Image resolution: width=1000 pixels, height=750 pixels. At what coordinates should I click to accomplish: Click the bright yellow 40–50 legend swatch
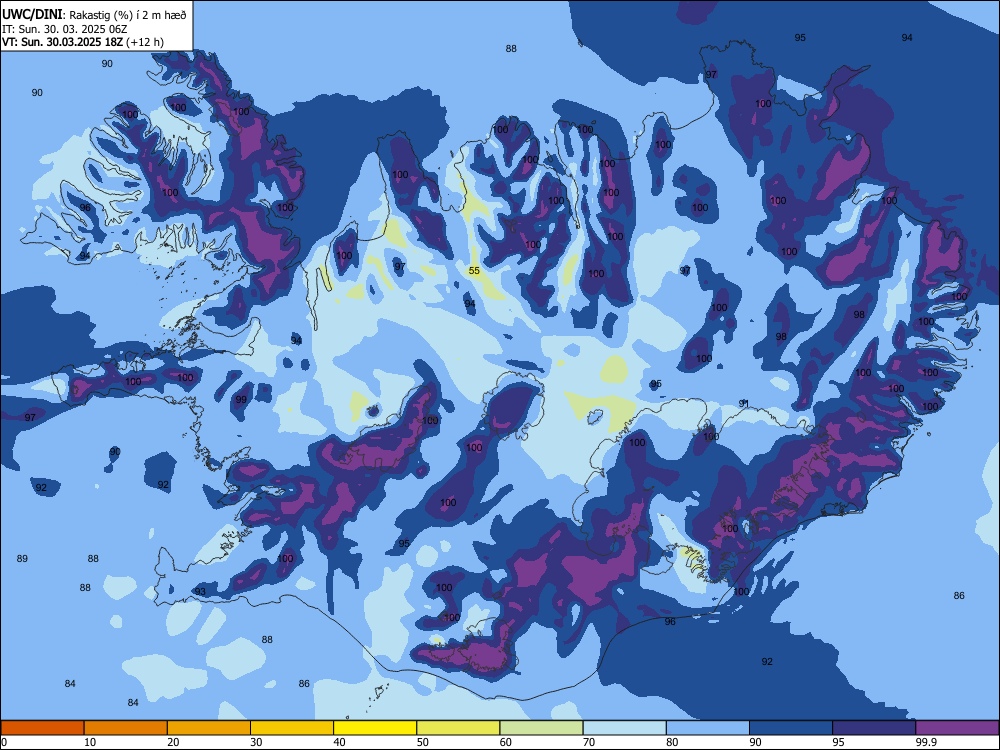pyautogui.click(x=375, y=728)
